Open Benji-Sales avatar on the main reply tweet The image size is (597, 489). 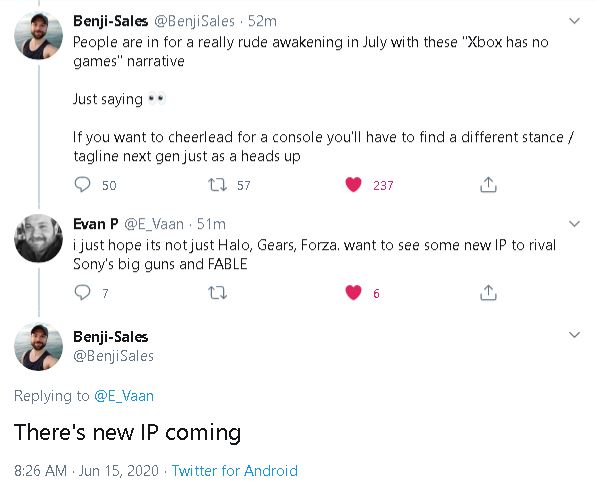click(38, 346)
